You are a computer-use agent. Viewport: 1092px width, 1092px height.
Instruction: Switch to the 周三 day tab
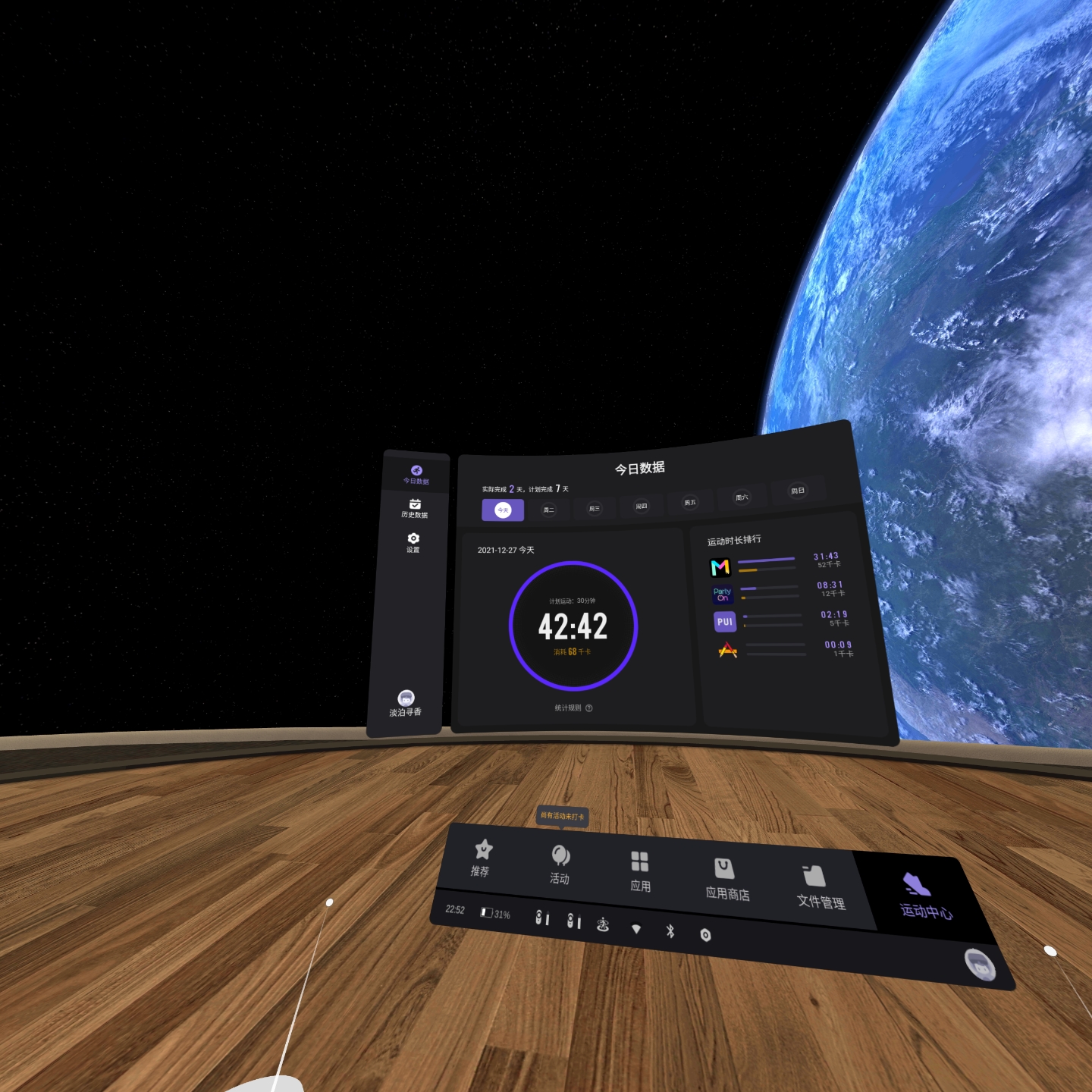[595, 508]
